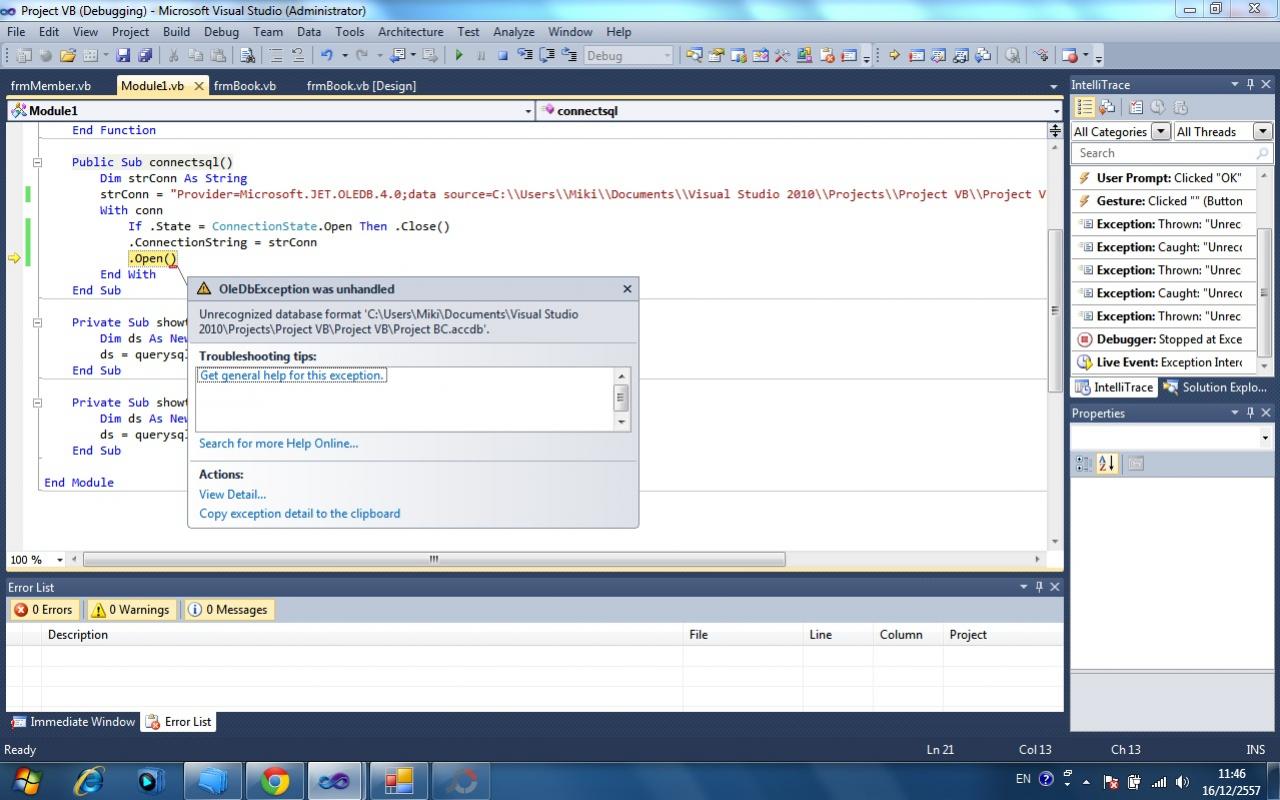
Task: Collapse the second Private Sub showt outline
Action: click(x=38, y=402)
